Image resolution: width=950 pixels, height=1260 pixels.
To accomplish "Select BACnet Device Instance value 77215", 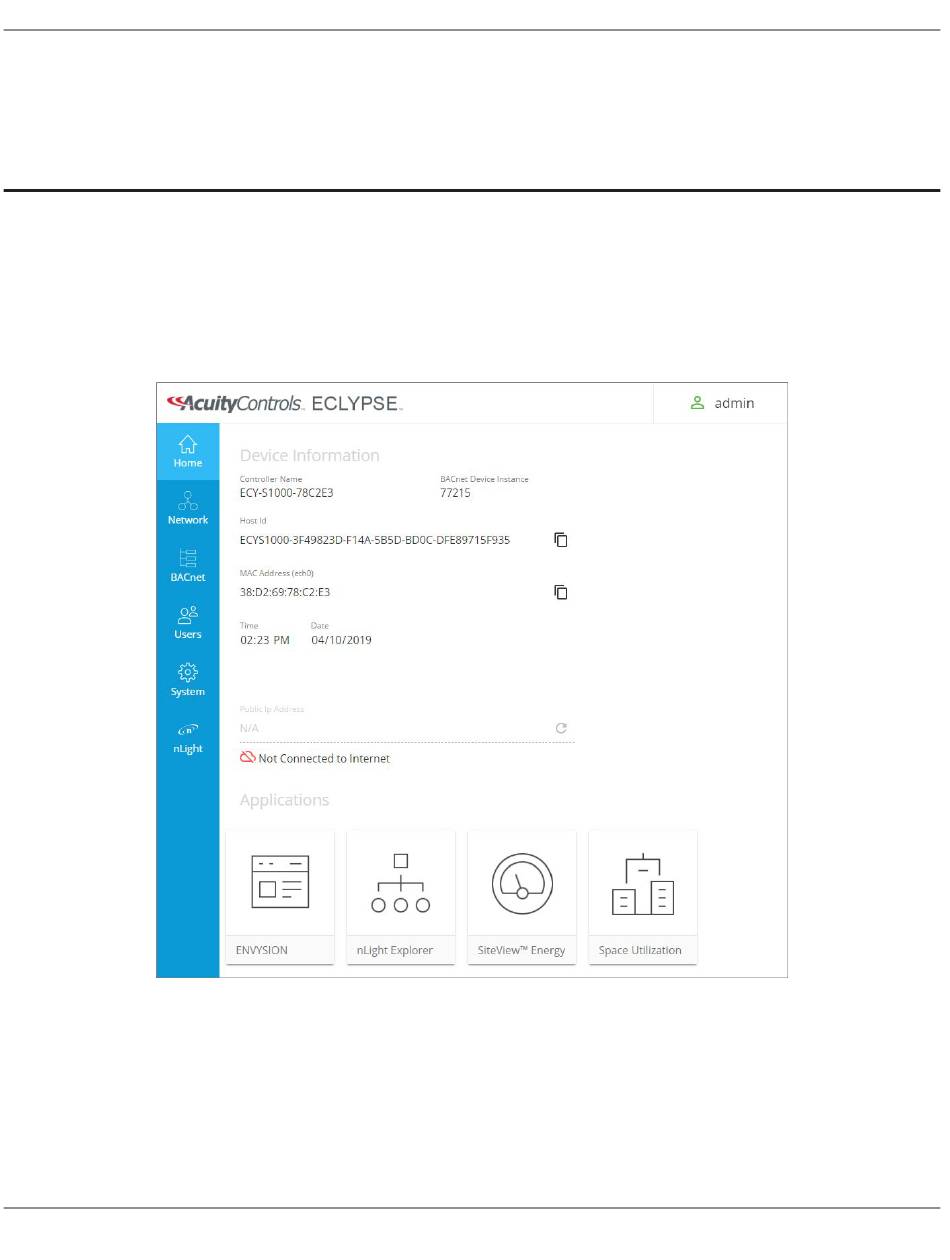I will [455, 493].
